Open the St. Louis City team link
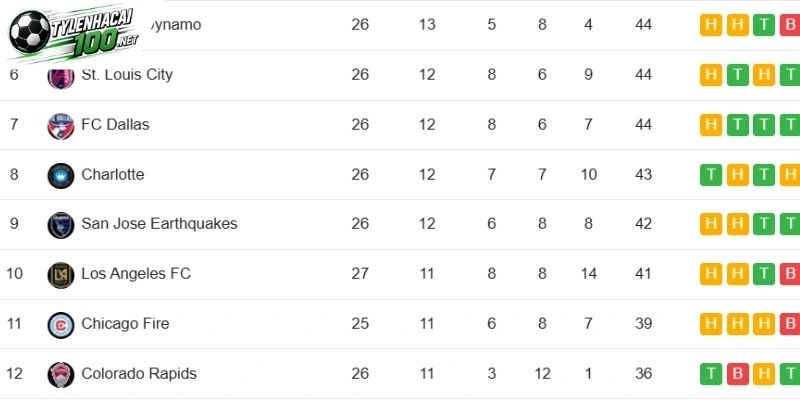 tap(127, 74)
